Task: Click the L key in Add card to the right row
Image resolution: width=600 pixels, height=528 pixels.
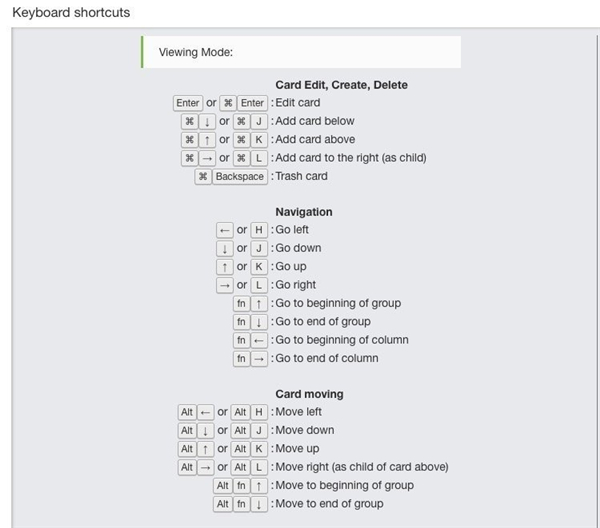Action: [257, 158]
